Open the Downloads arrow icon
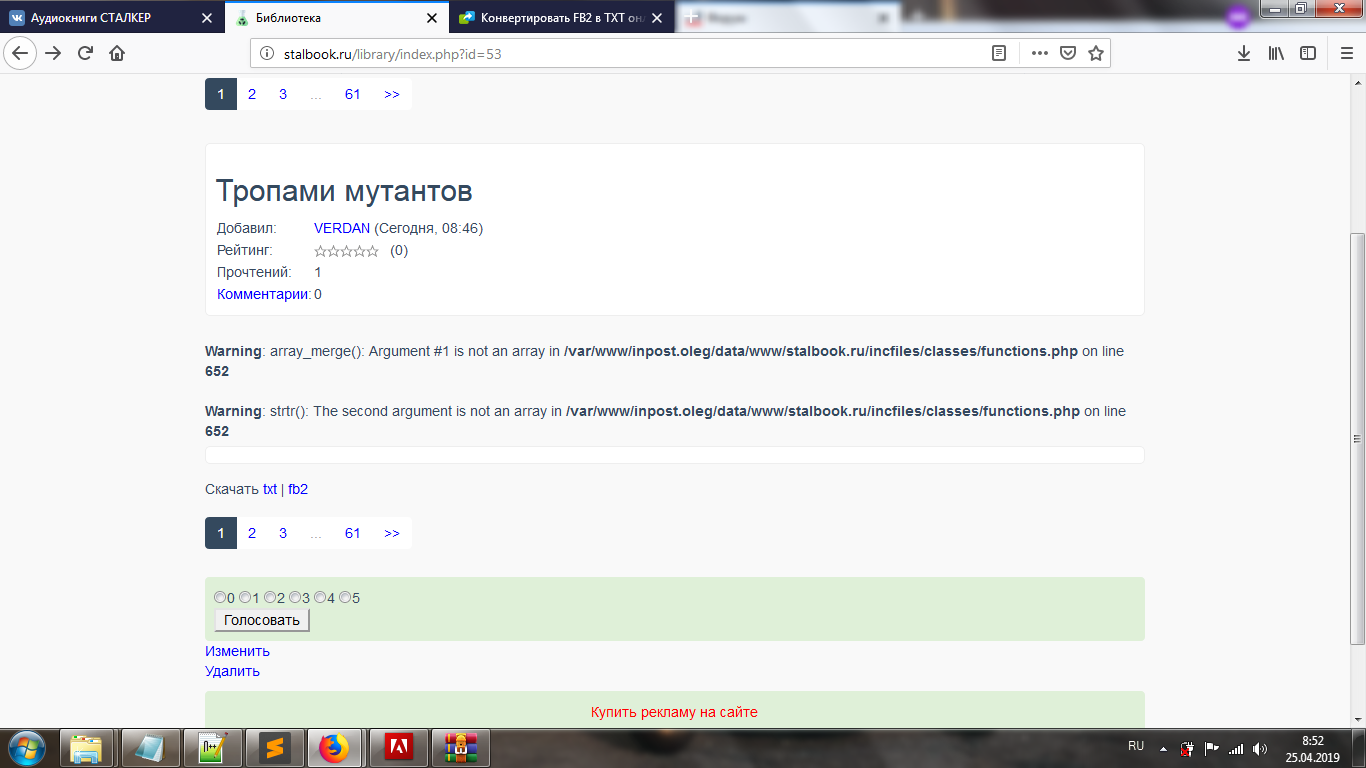The height and width of the screenshot is (768, 1366). pos(1244,54)
